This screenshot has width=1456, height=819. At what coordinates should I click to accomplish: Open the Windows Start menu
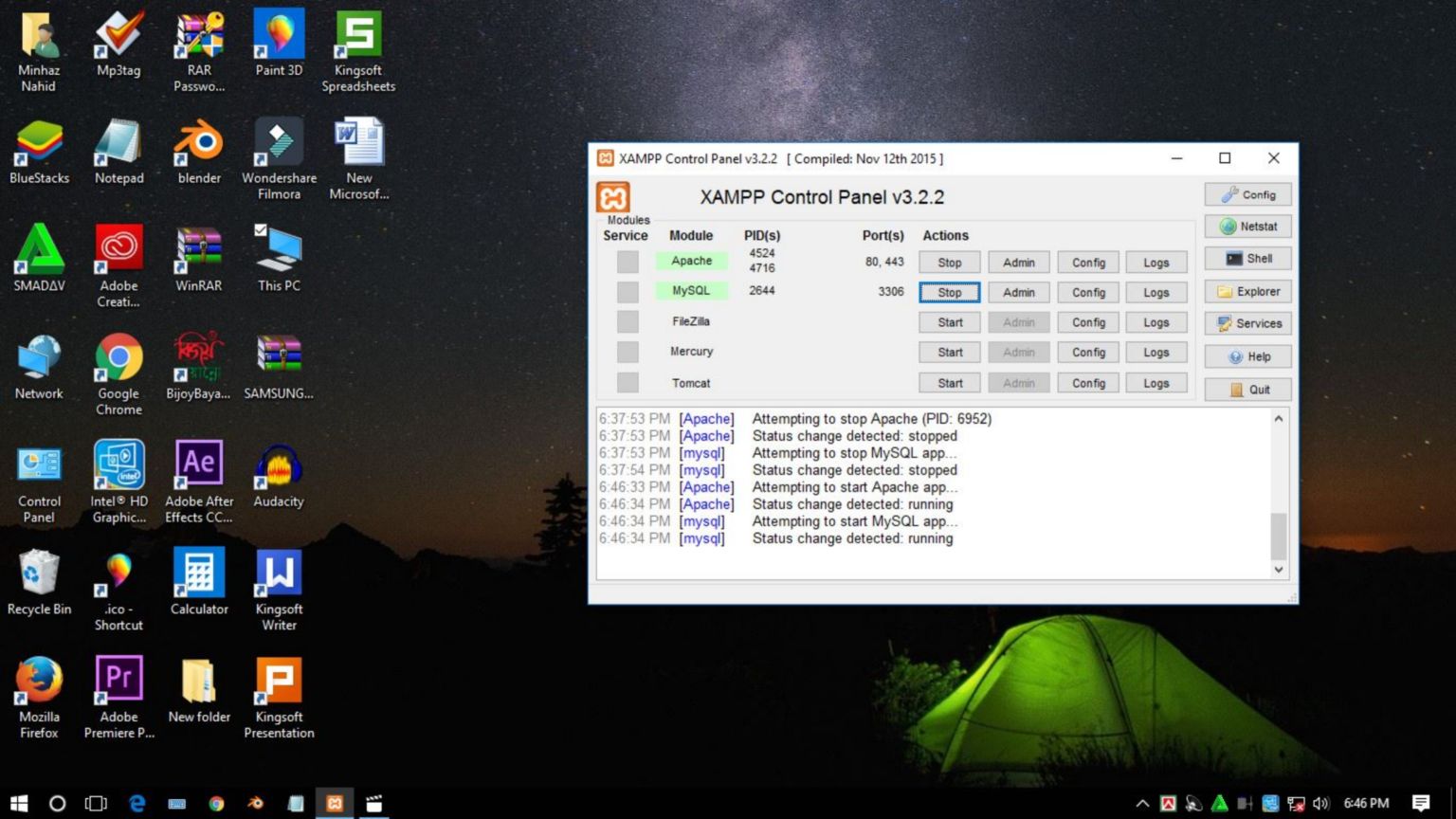coord(19,804)
